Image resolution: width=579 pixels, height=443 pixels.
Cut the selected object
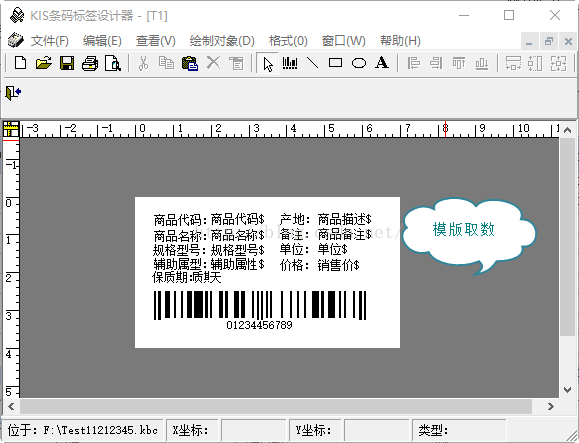[143, 63]
